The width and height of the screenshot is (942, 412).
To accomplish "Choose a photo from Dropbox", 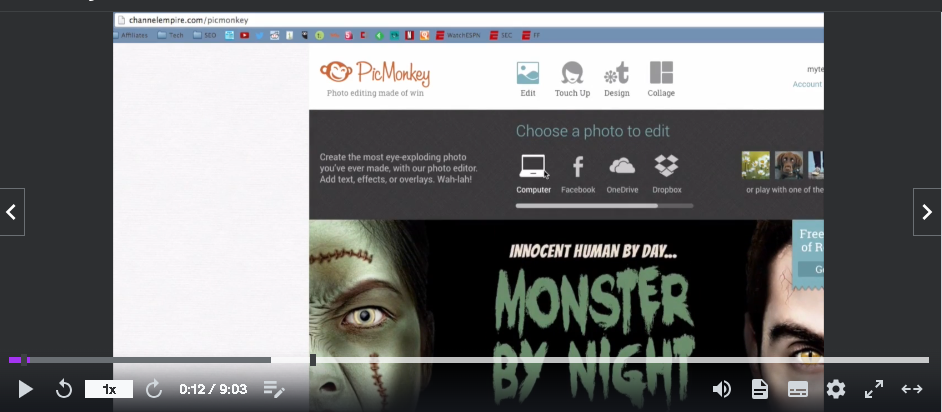I will coord(667,174).
